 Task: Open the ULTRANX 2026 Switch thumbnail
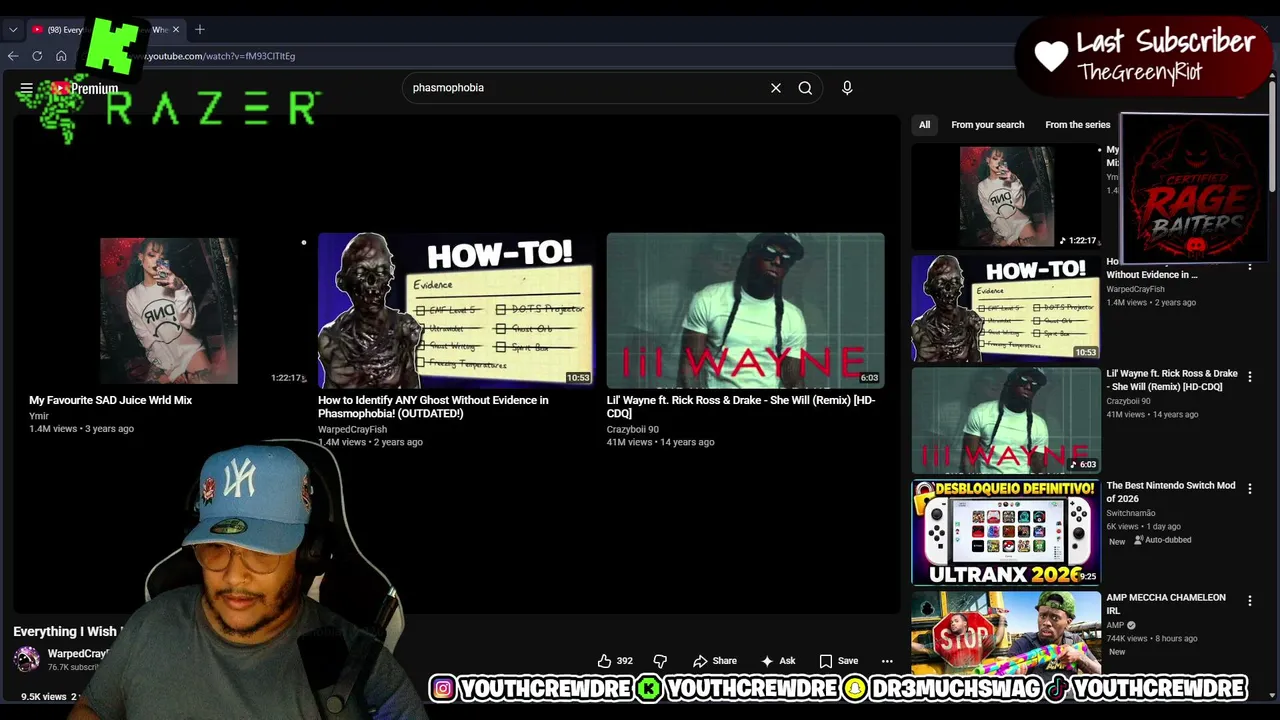click(1006, 532)
